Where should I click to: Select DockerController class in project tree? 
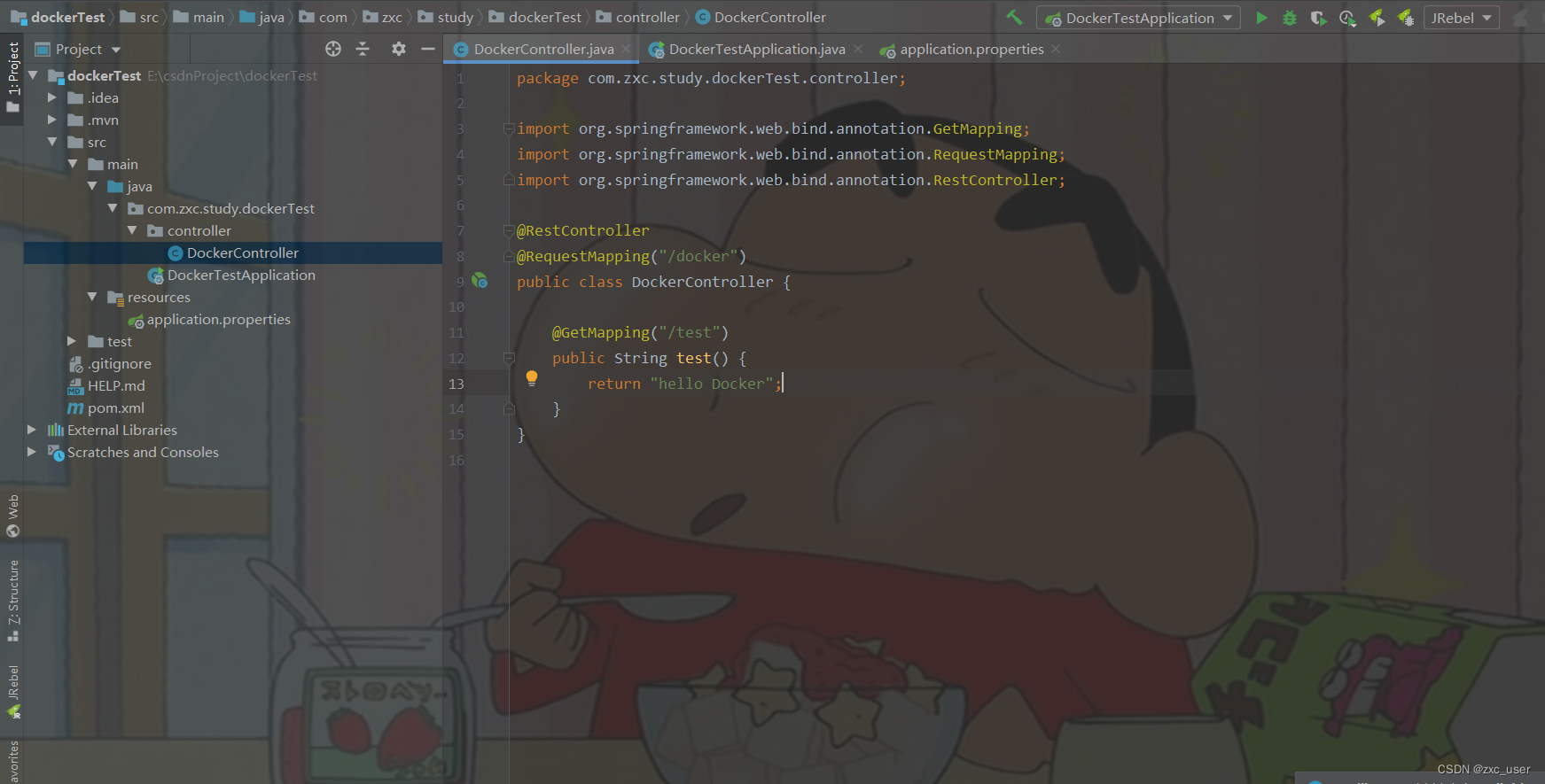[233, 252]
